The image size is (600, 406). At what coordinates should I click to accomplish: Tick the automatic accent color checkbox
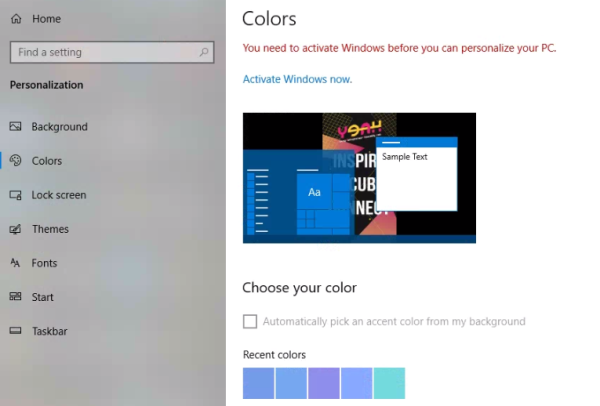click(x=250, y=321)
